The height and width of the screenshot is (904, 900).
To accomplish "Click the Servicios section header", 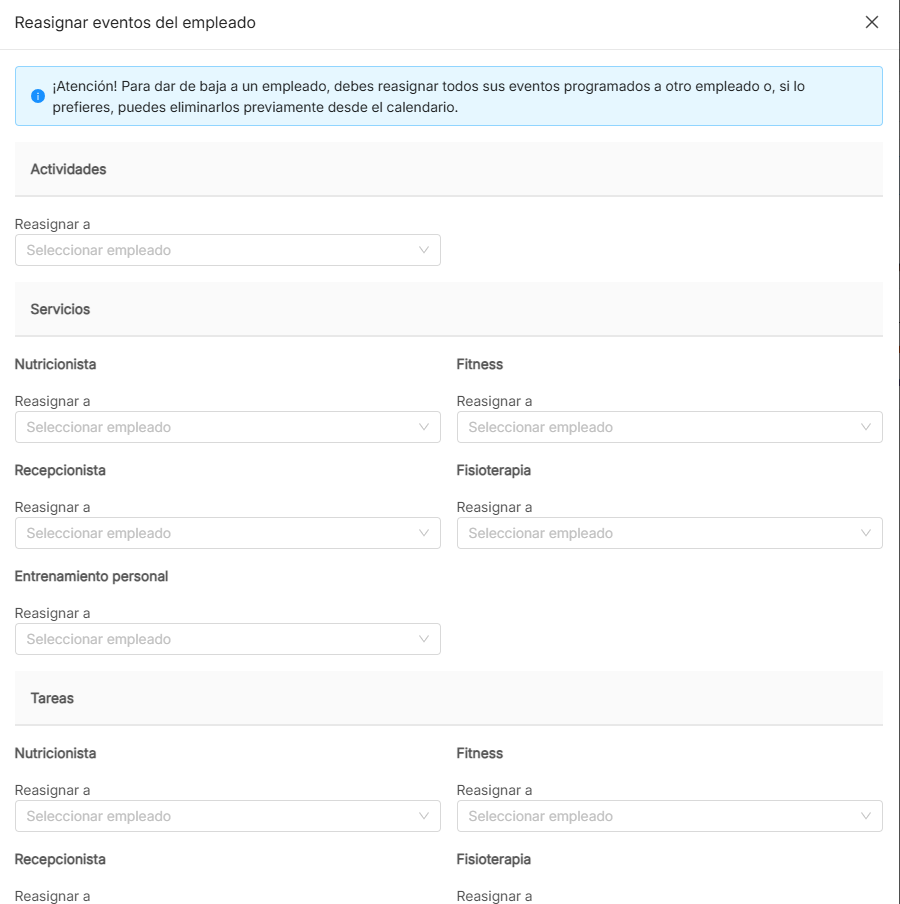I will coord(60,309).
